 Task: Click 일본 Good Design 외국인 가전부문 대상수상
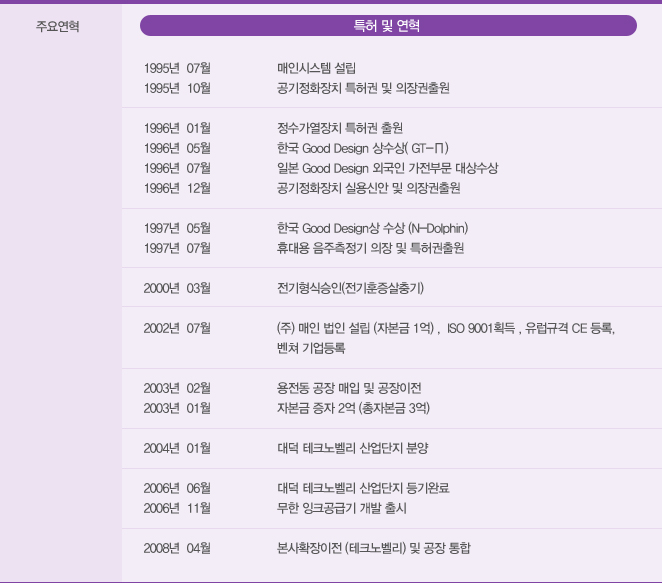pos(387,168)
